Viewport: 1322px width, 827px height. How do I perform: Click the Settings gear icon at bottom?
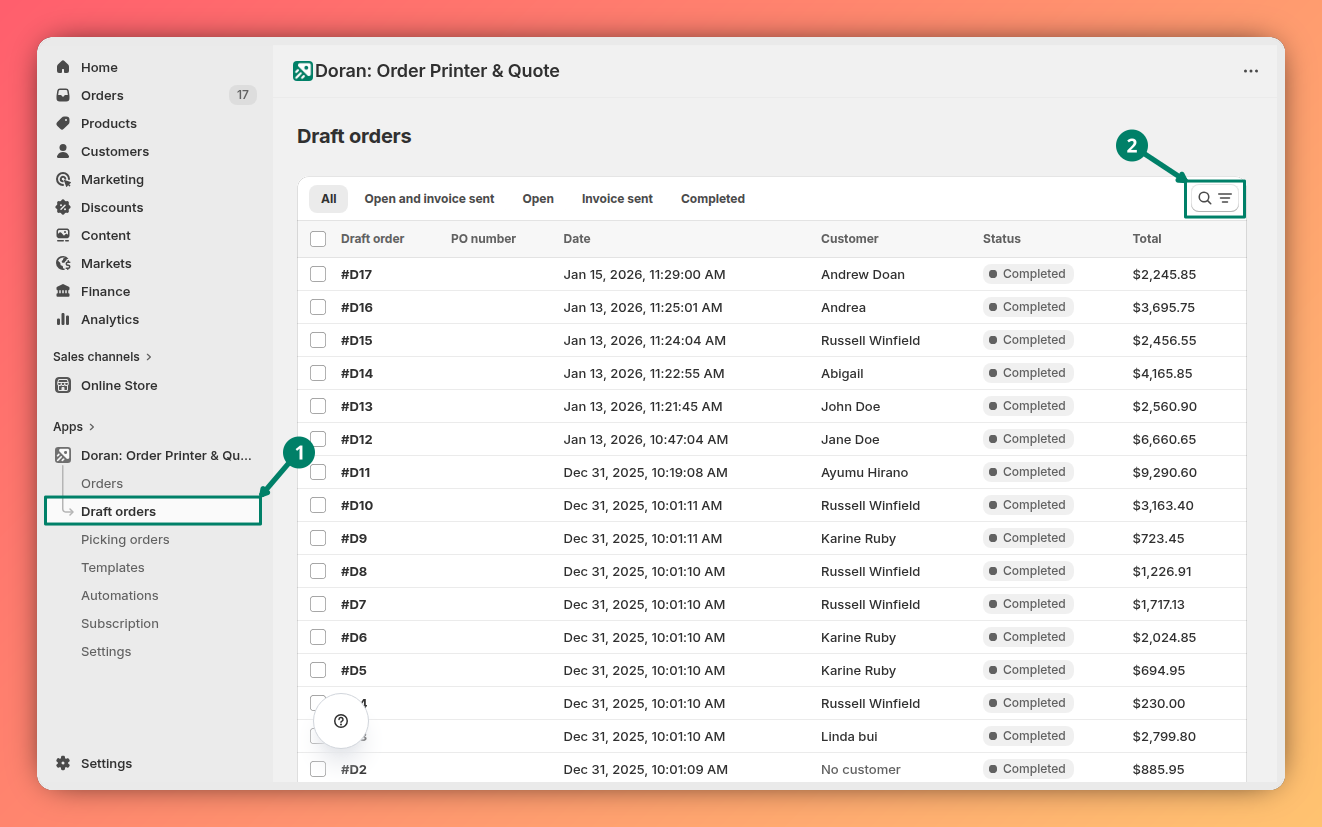click(63, 763)
